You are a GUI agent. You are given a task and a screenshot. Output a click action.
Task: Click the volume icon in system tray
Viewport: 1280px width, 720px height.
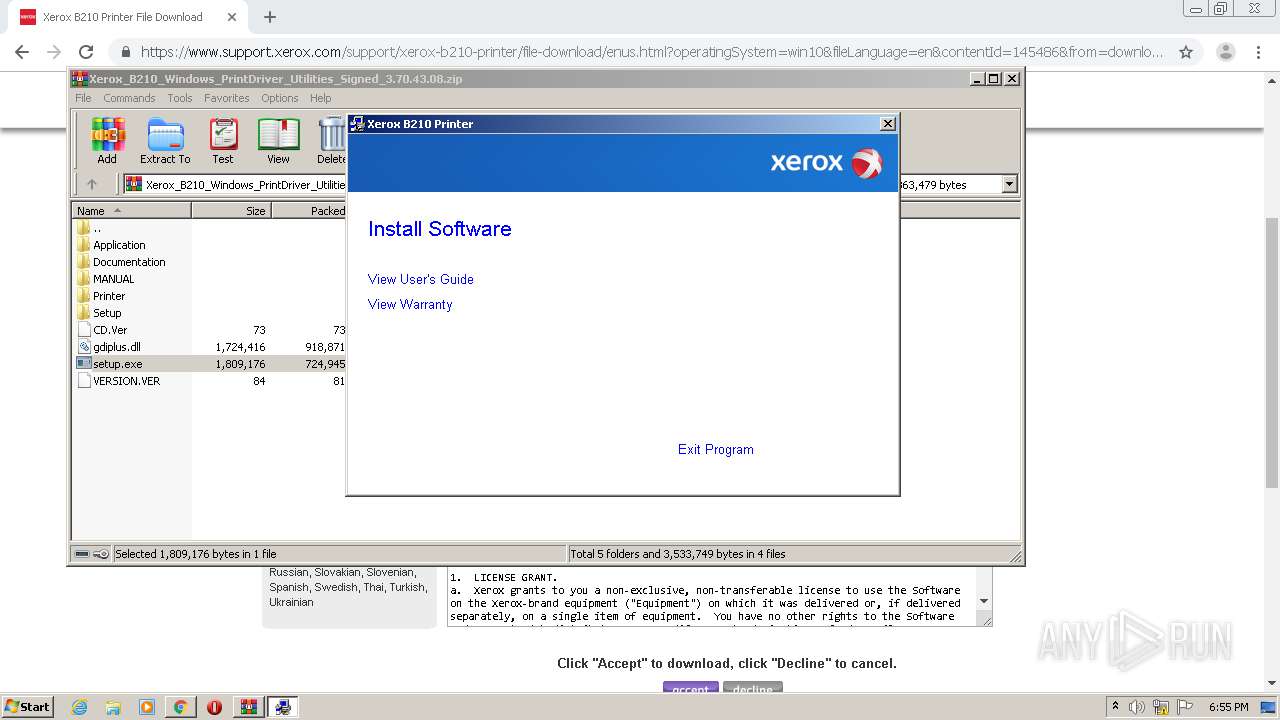tap(1137, 707)
